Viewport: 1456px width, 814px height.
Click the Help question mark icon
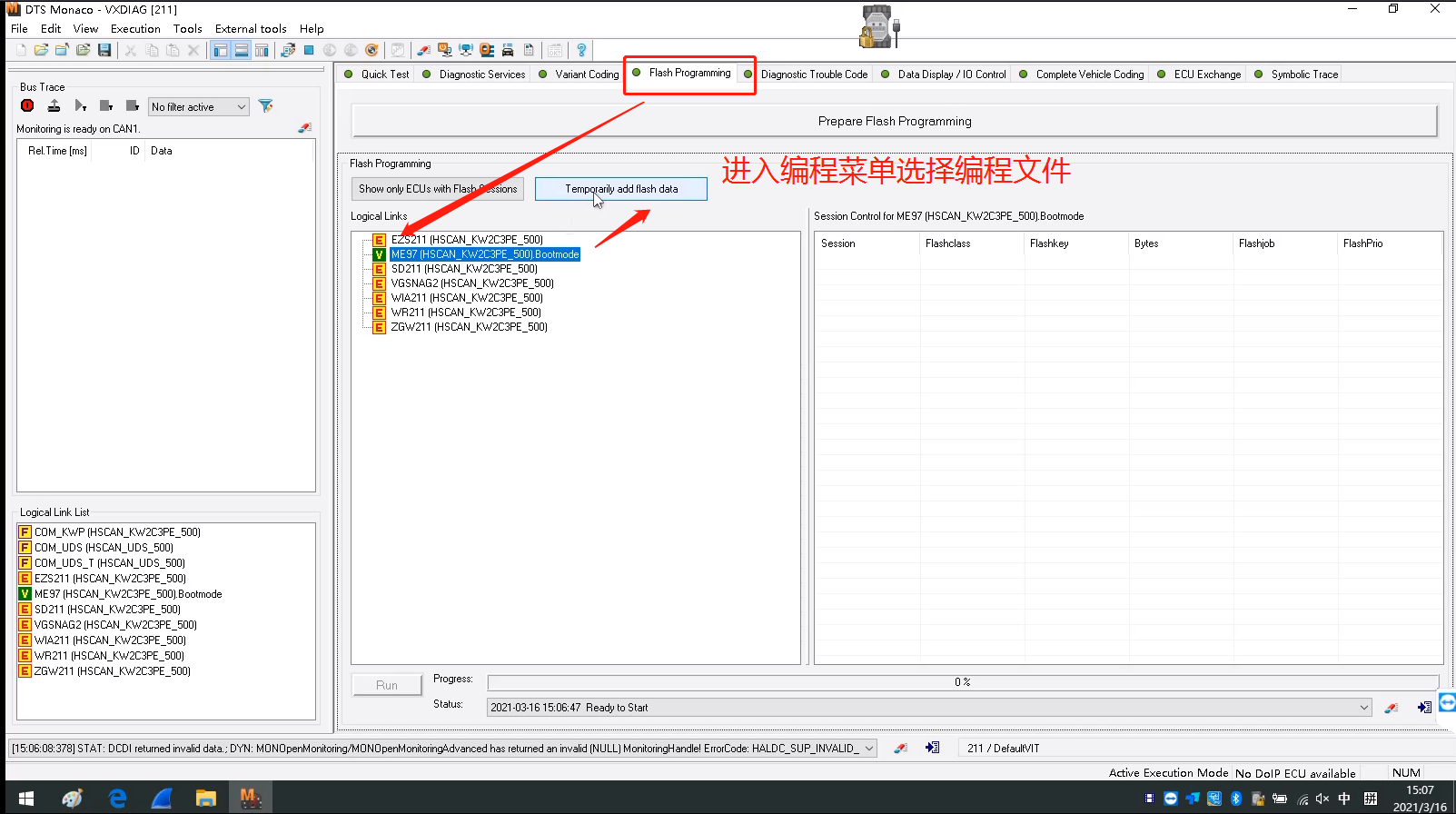click(x=581, y=51)
